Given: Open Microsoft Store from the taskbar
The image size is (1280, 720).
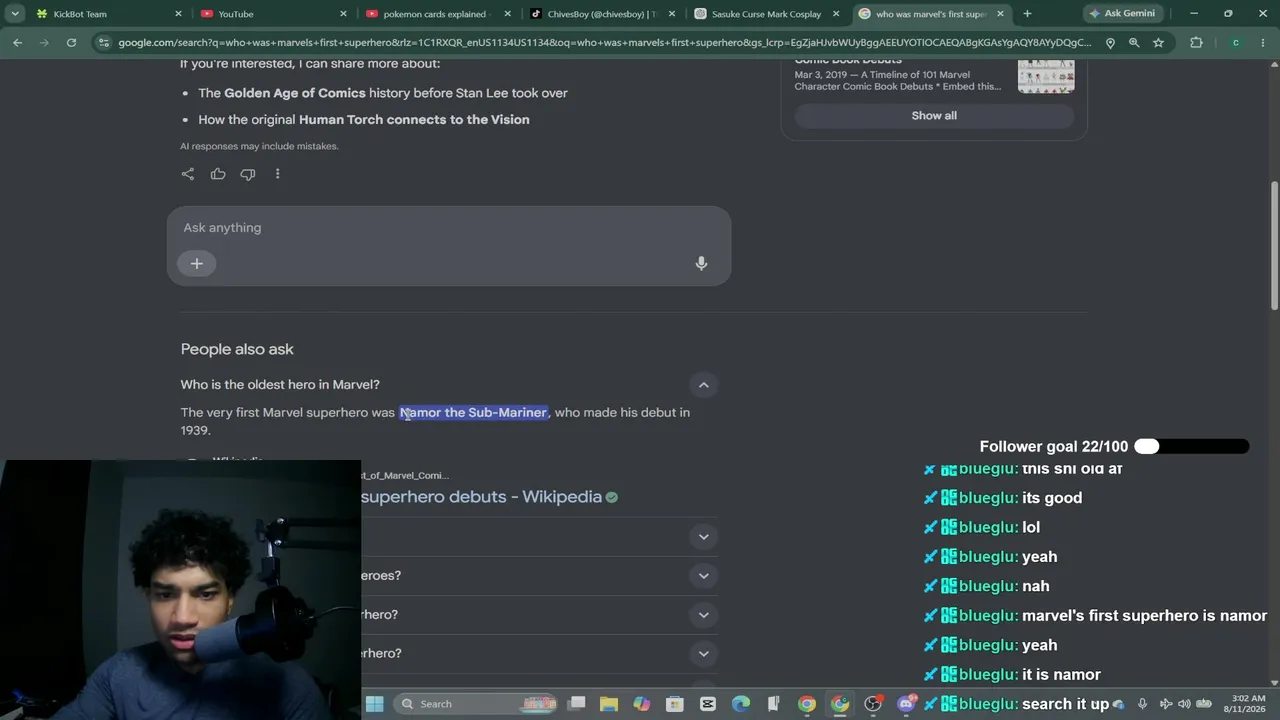Looking at the screenshot, I should pos(675,704).
